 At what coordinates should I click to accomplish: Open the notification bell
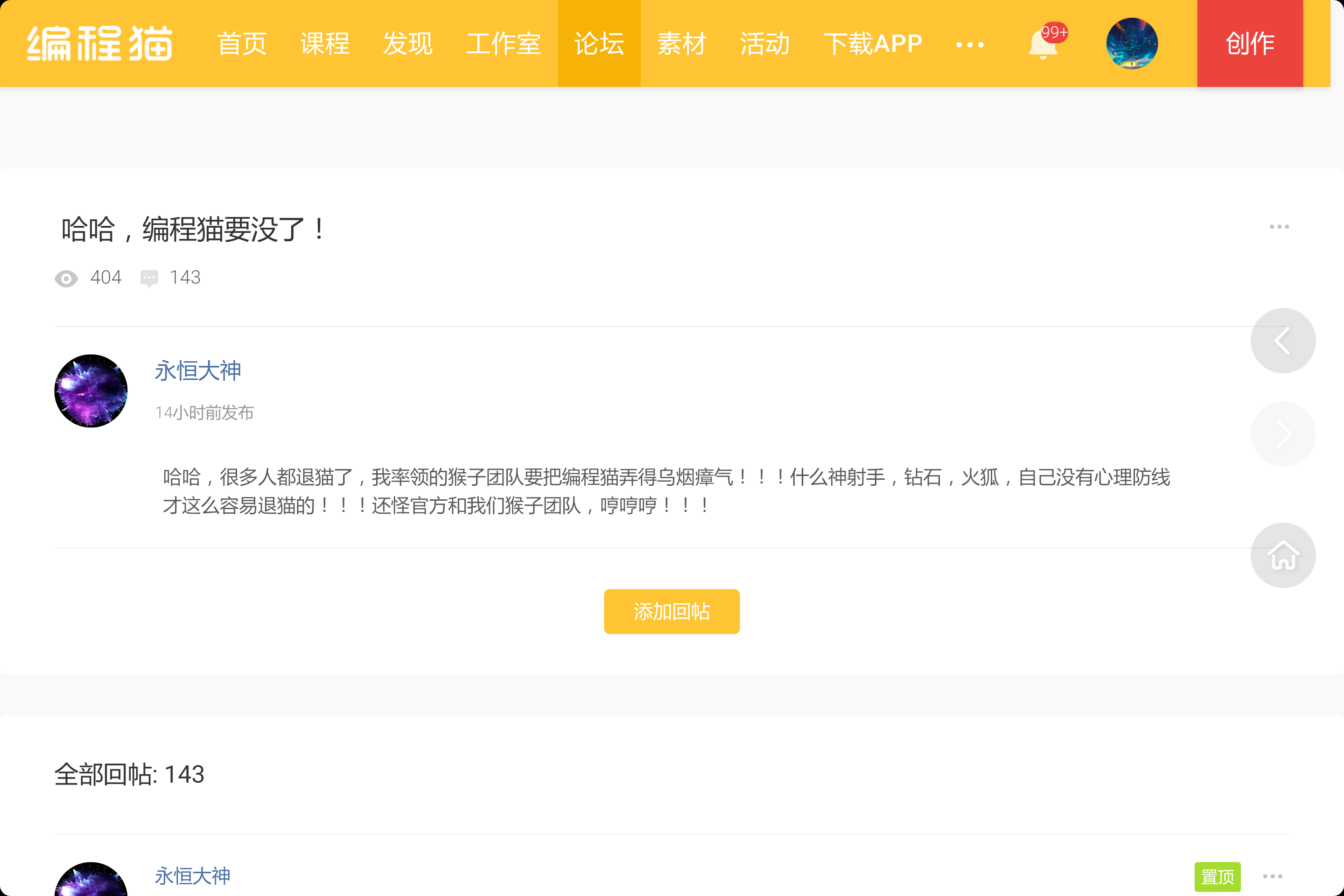[1043, 43]
